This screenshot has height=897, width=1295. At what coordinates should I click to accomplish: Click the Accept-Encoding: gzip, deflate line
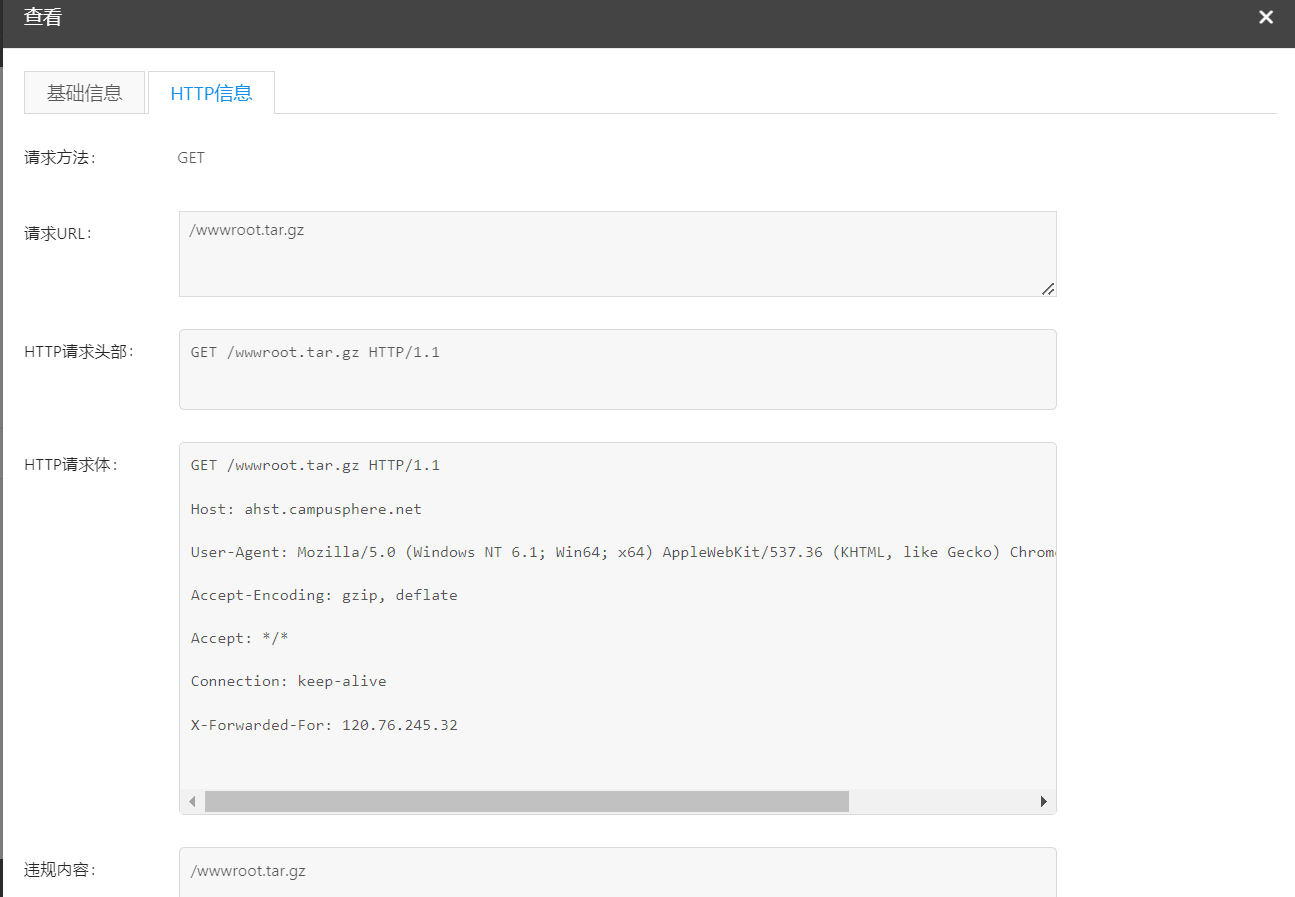(x=324, y=595)
